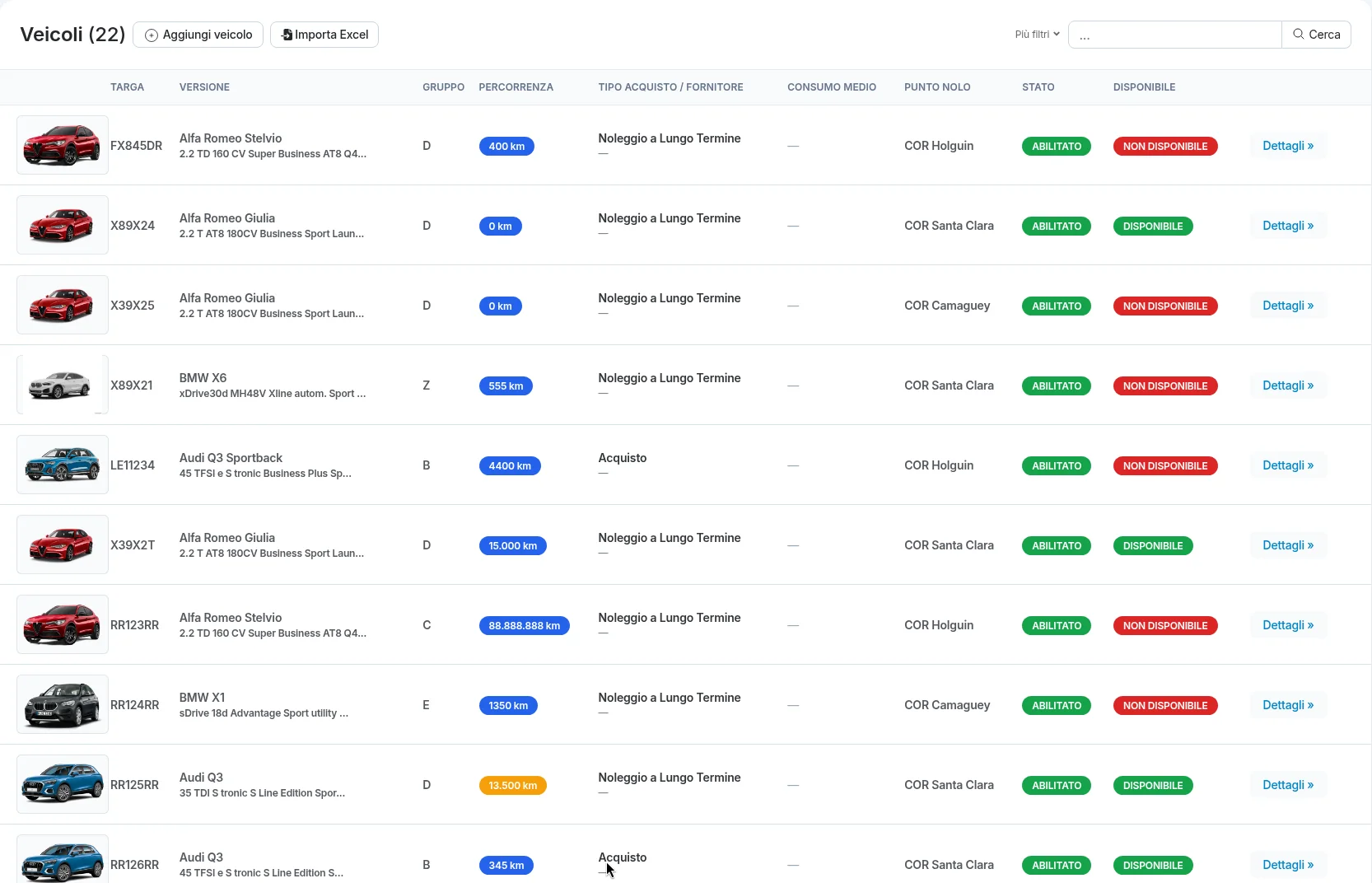Click the ABILITATO badge for X89X21
The height and width of the screenshot is (883, 1372).
[1057, 386]
